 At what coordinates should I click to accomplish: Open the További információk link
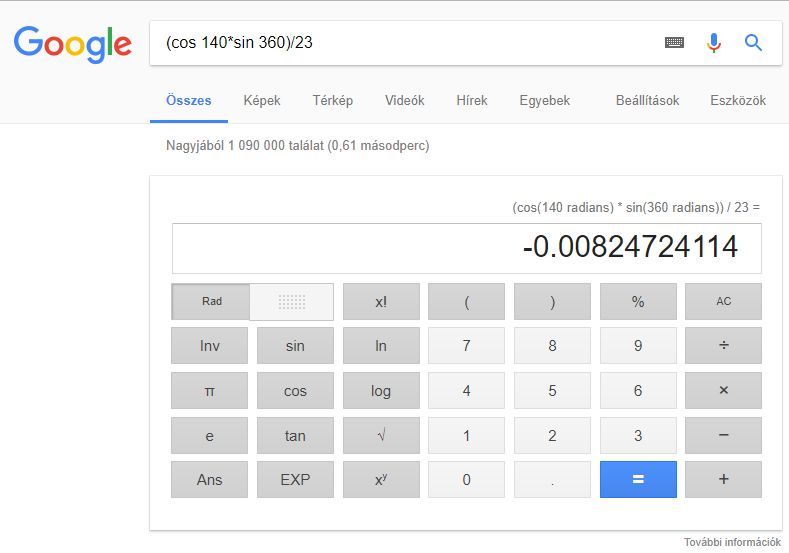[731, 542]
